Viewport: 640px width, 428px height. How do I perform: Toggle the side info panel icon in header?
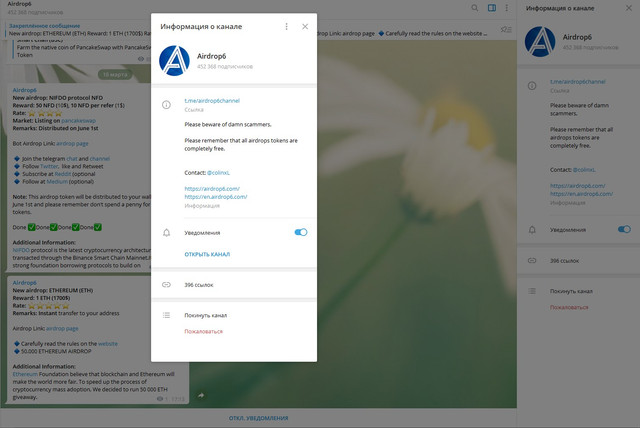click(492, 8)
